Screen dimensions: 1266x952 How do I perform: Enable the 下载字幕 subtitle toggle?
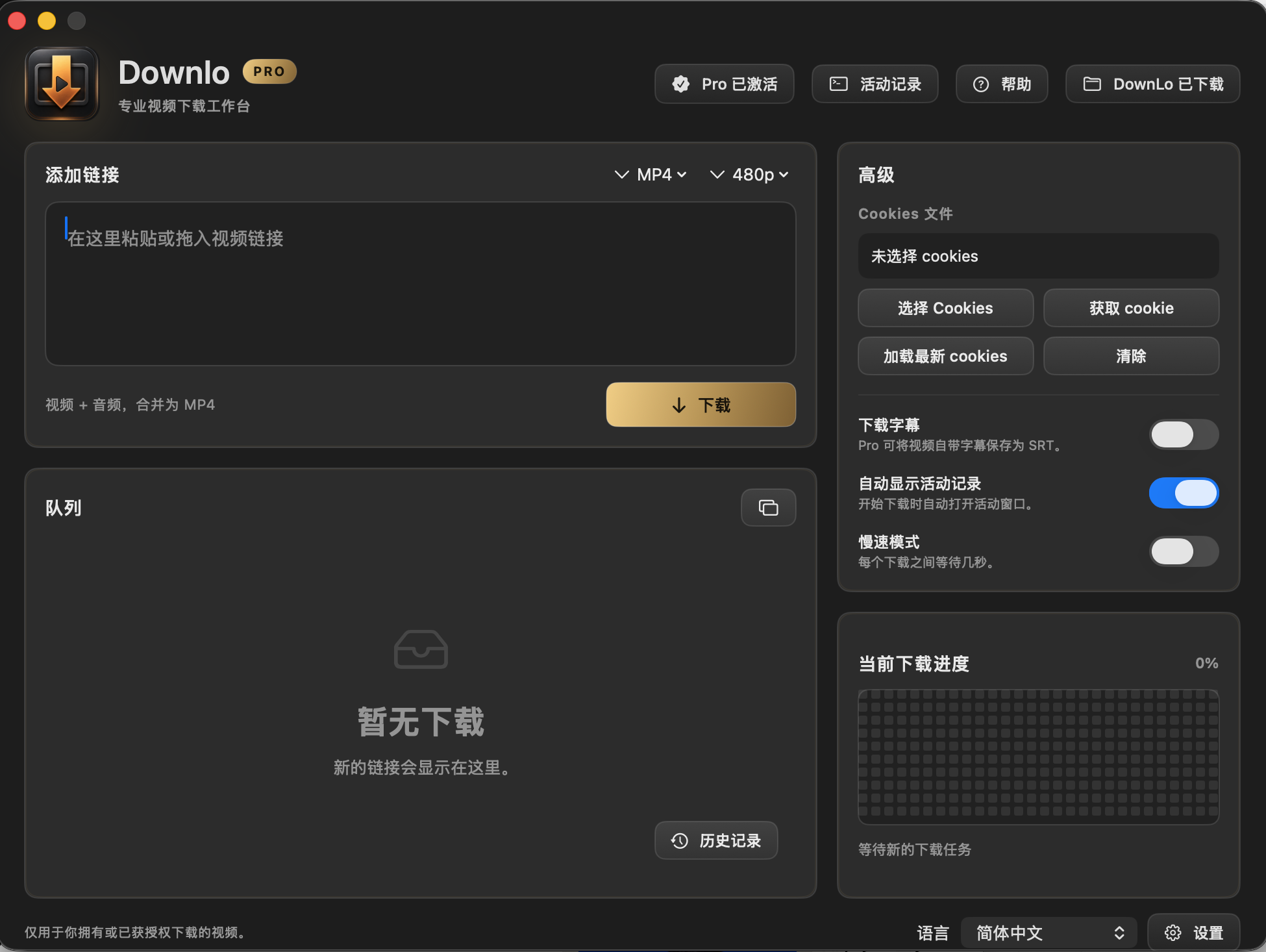click(1184, 434)
